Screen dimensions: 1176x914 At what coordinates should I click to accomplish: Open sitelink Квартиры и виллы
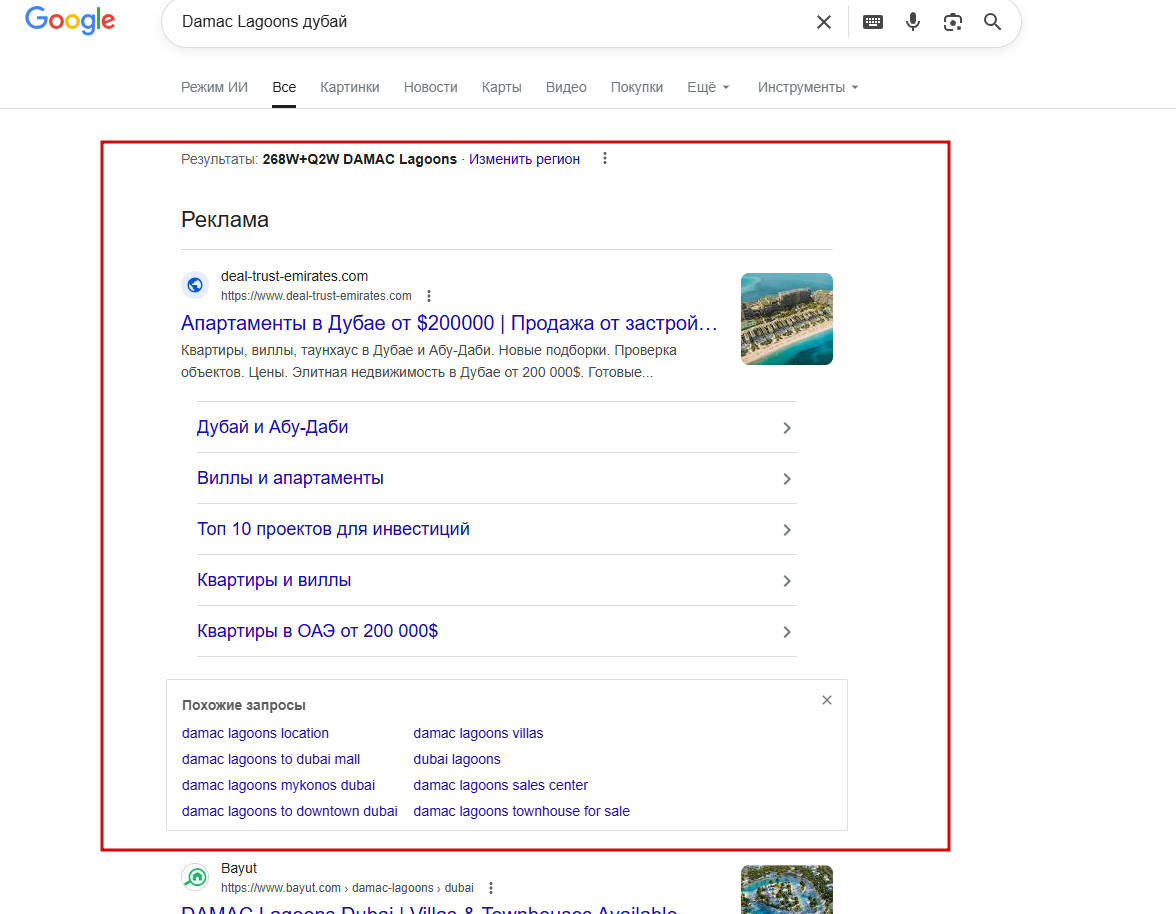coord(274,580)
